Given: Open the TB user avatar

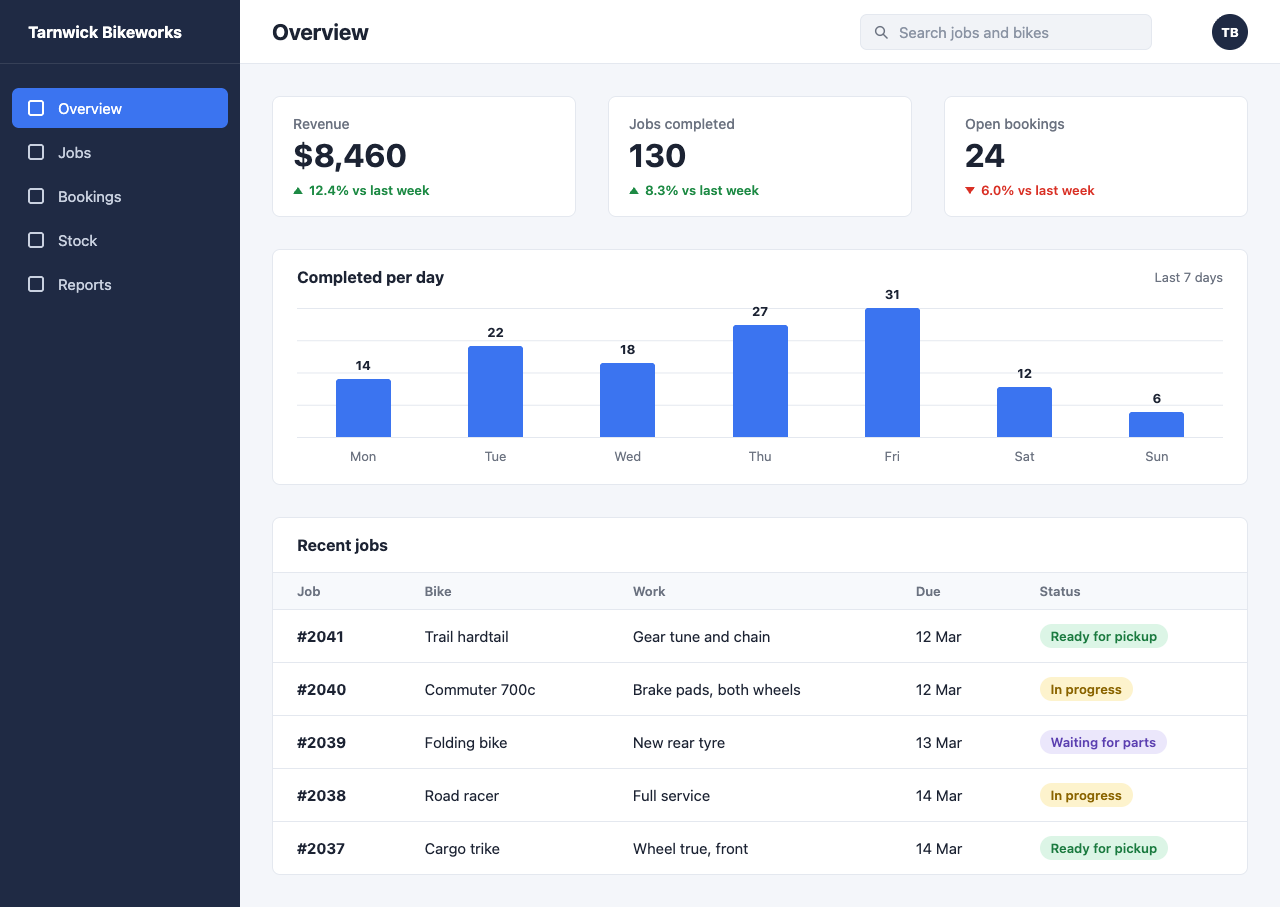Looking at the screenshot, I should (1230, 32).
